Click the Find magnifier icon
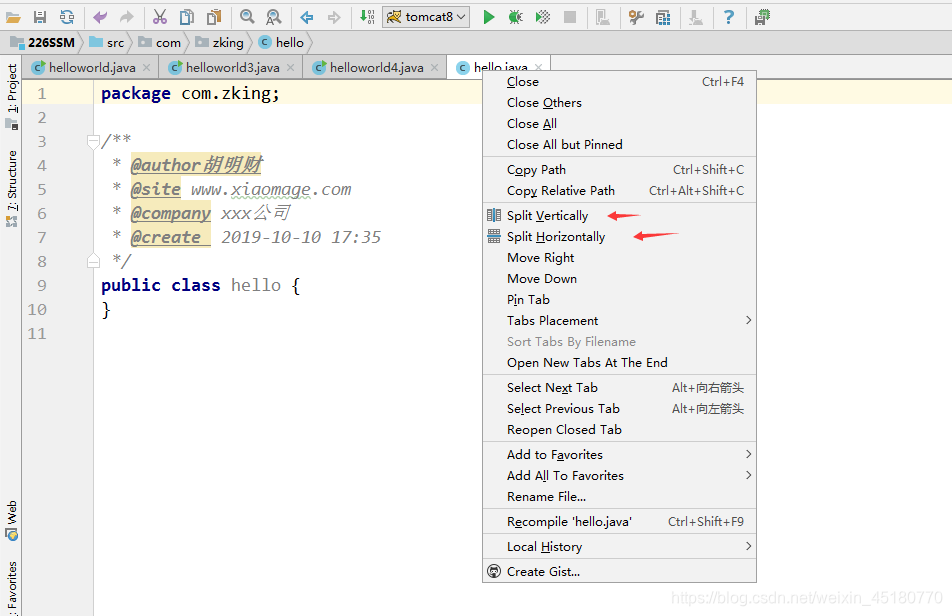The height and width of the screenshot is (616, 952). click(246, 17)
